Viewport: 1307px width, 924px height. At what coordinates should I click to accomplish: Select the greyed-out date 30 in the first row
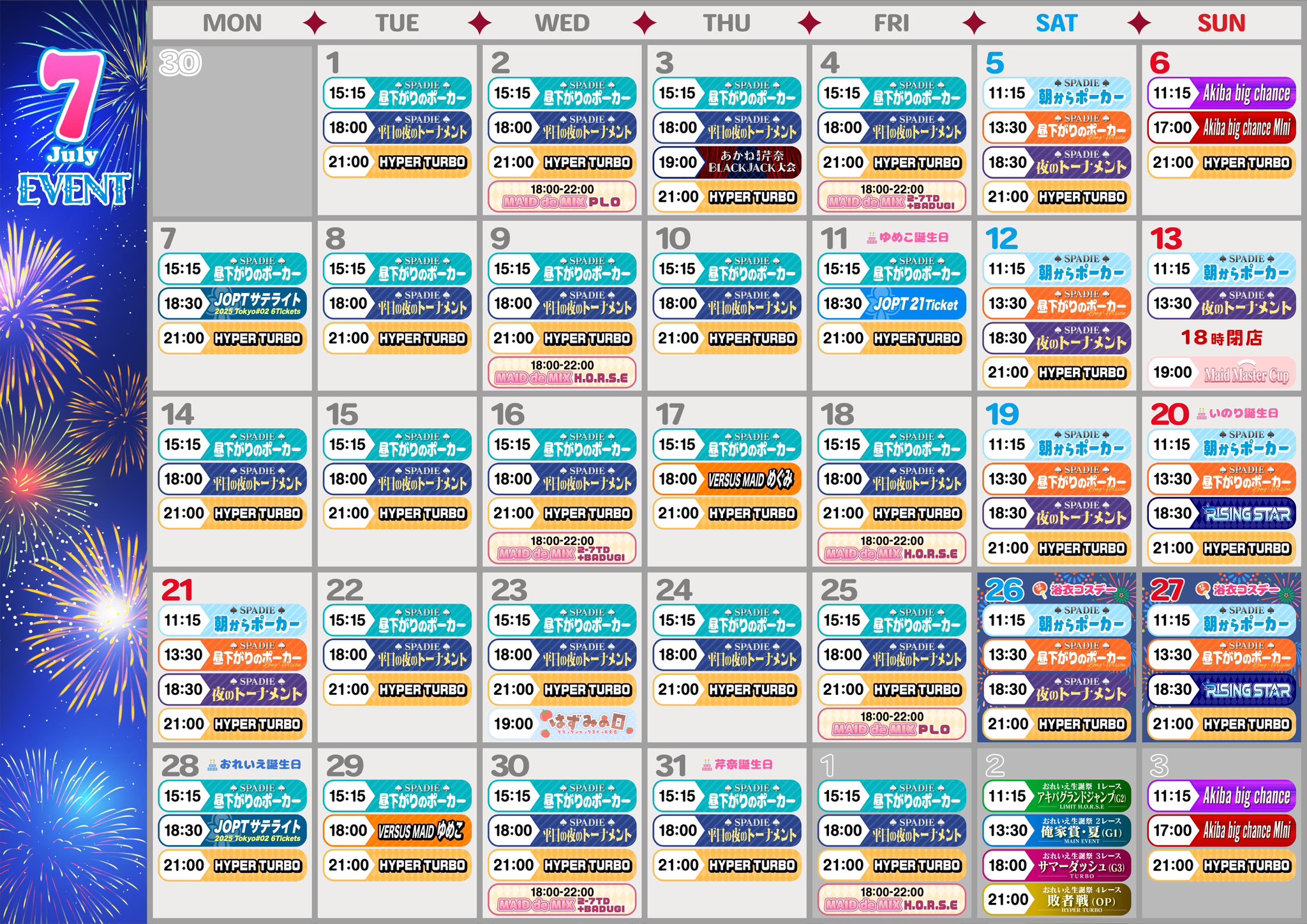(180, 63)
